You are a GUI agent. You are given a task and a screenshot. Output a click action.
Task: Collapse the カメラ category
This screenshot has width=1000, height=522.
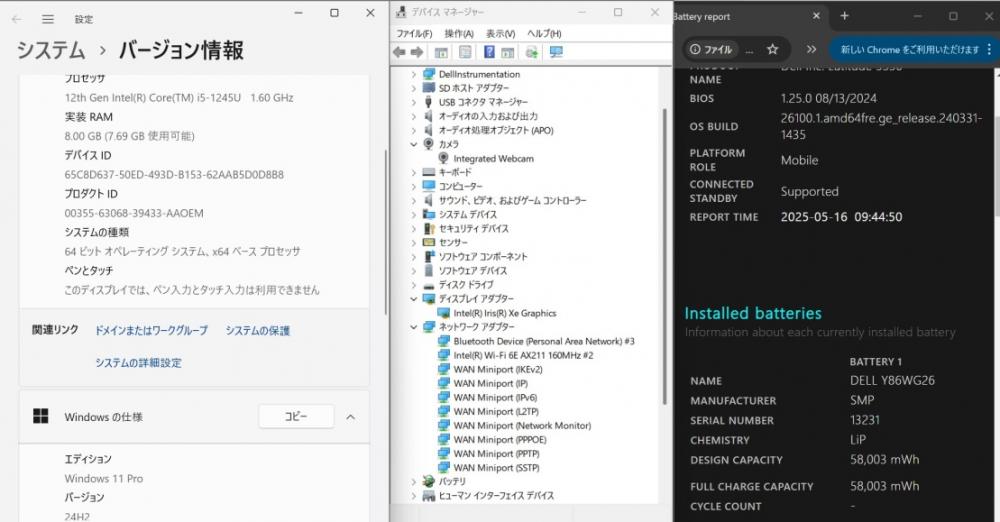coord(414,144)
